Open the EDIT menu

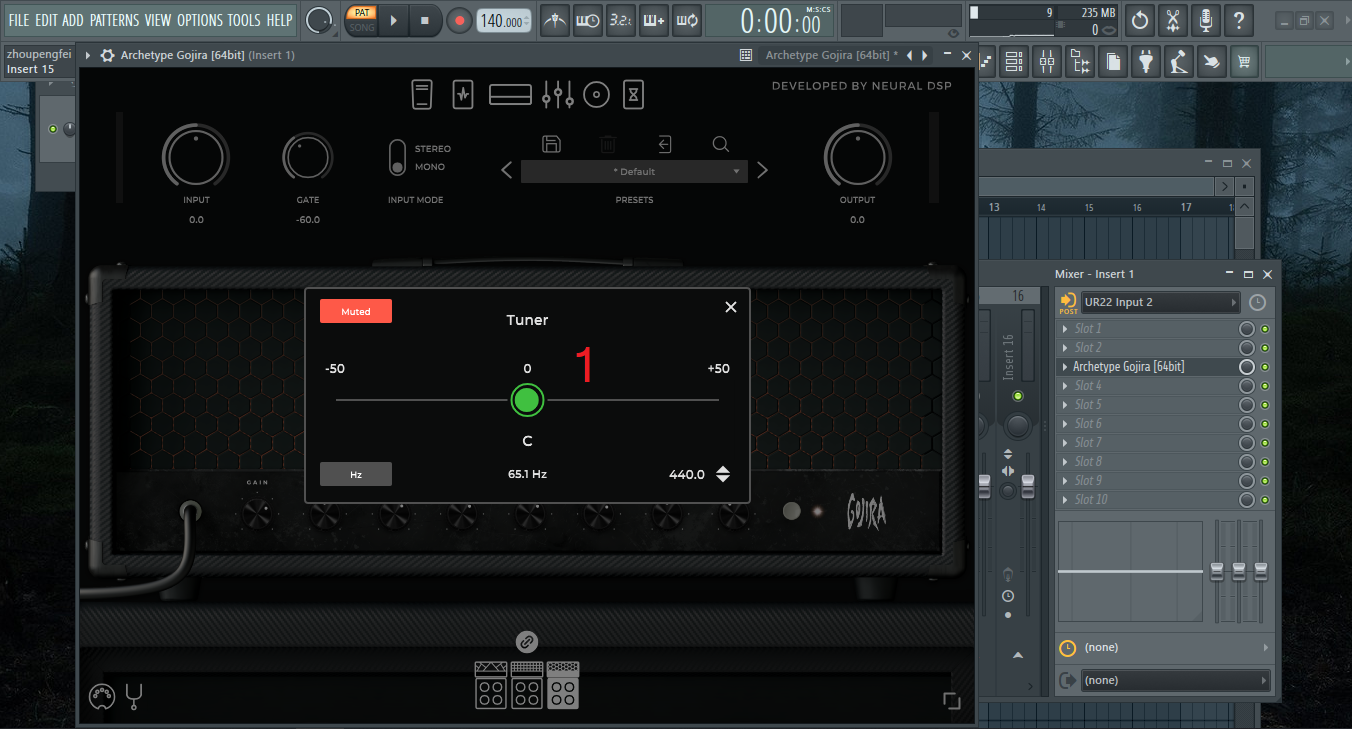[47, 20]
